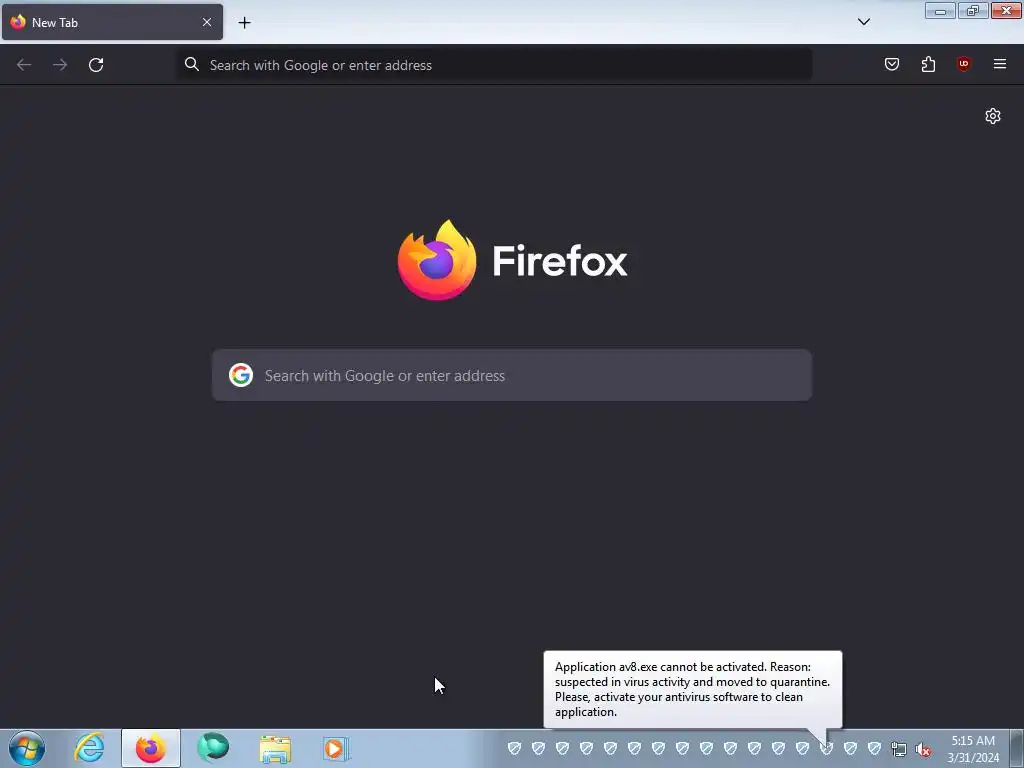This screenshot has height=768, width=1024.
Task: Open the Firefox hamburger application menu
Action: click(1000, 64)
